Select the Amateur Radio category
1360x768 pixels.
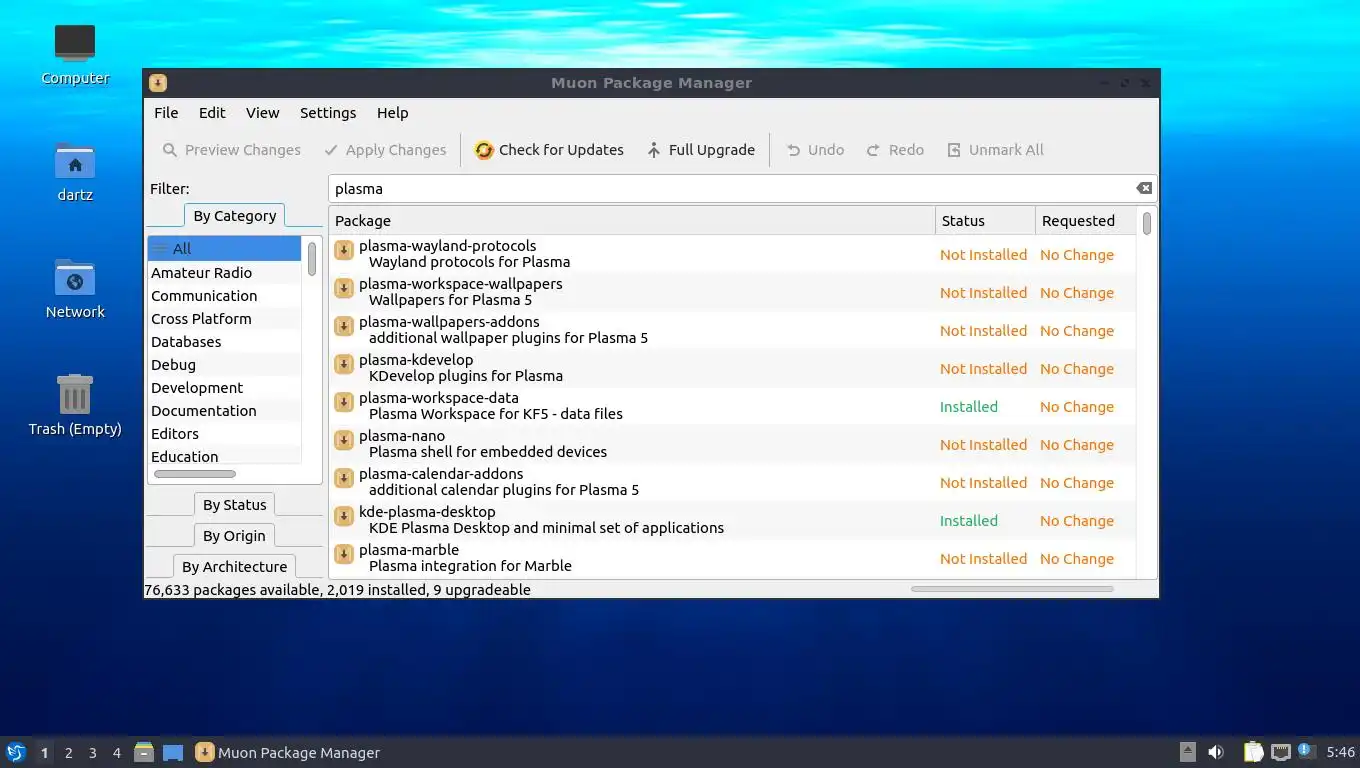coord(224,273)
